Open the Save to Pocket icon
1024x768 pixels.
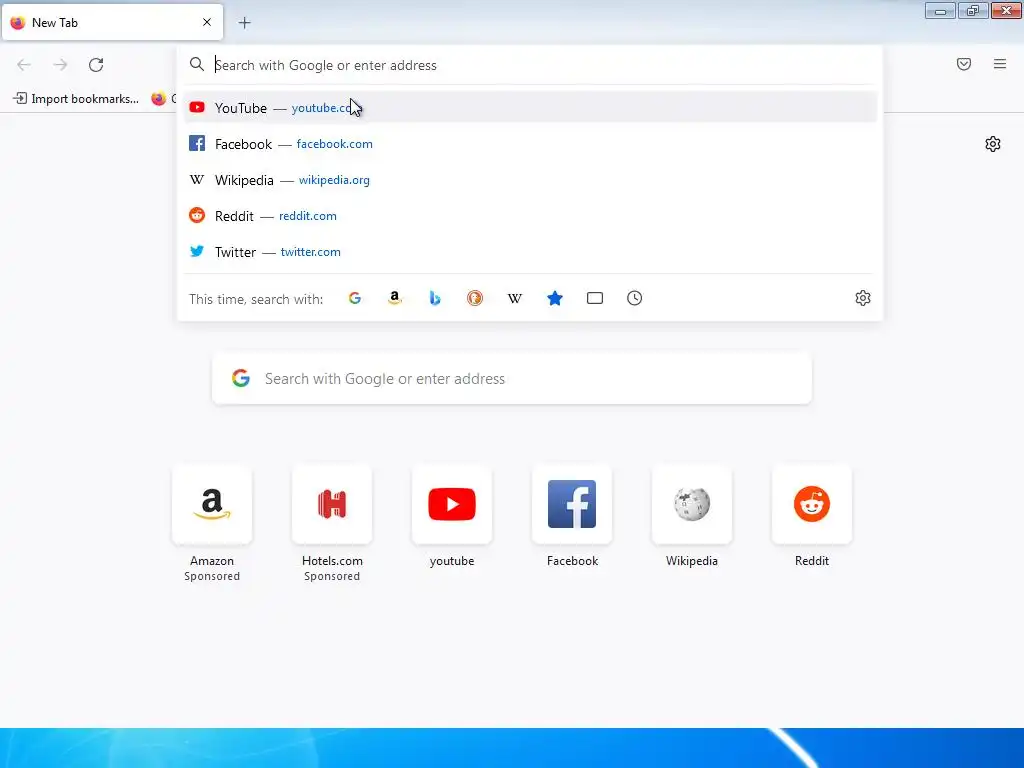[964, 64]
